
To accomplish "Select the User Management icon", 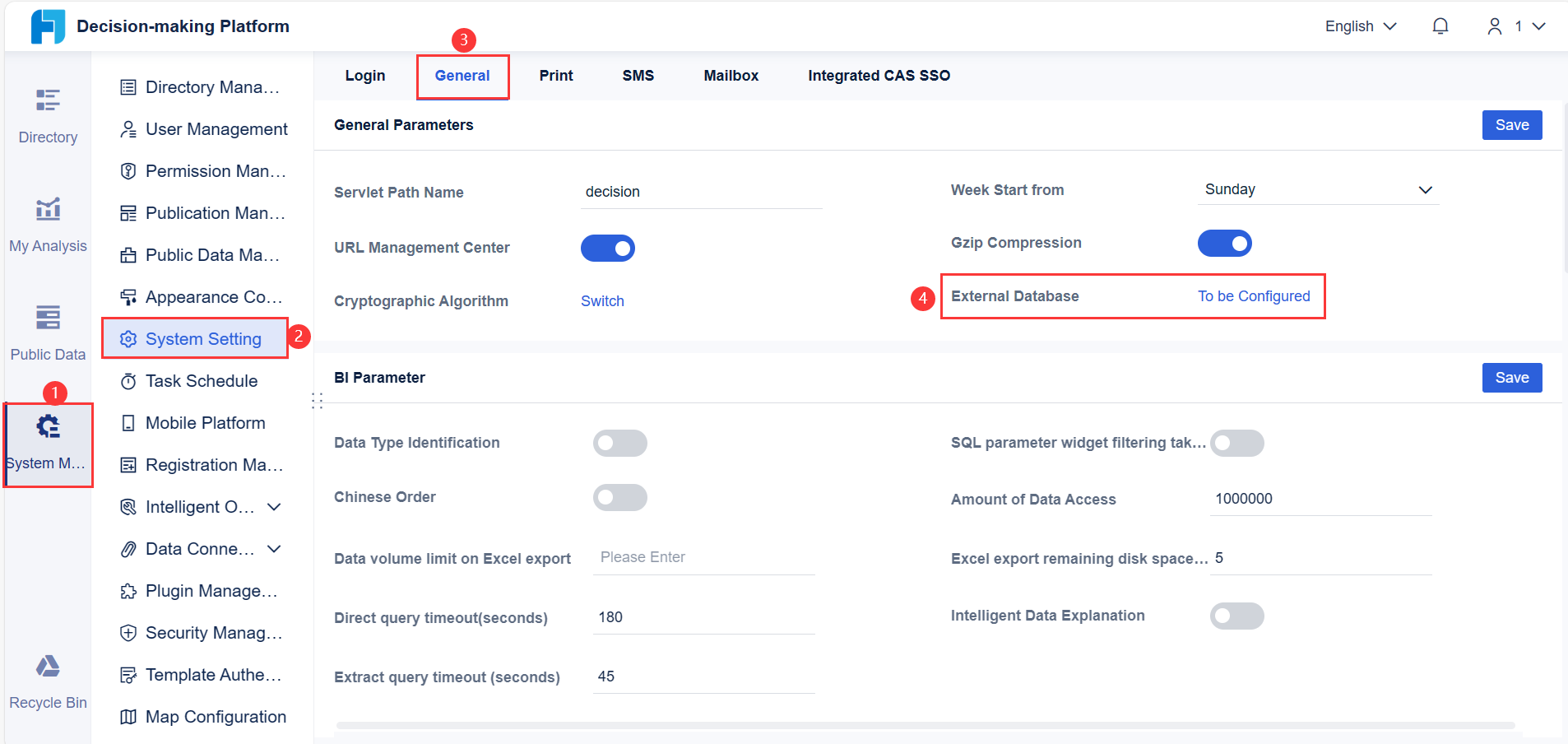I will click(x=128, y=129).
